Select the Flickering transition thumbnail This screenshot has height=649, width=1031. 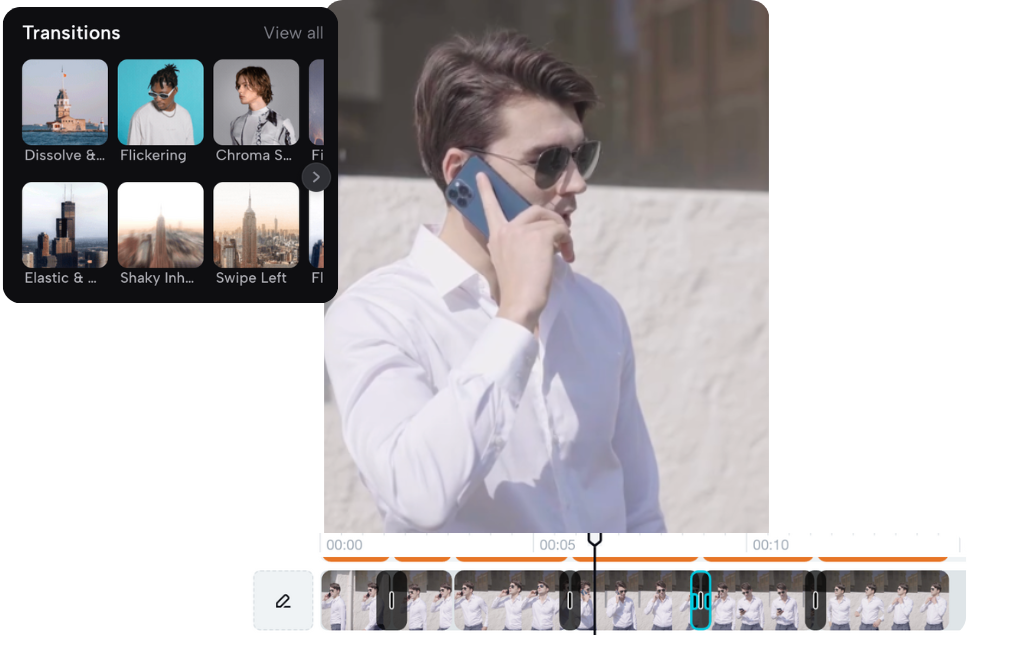160,102
